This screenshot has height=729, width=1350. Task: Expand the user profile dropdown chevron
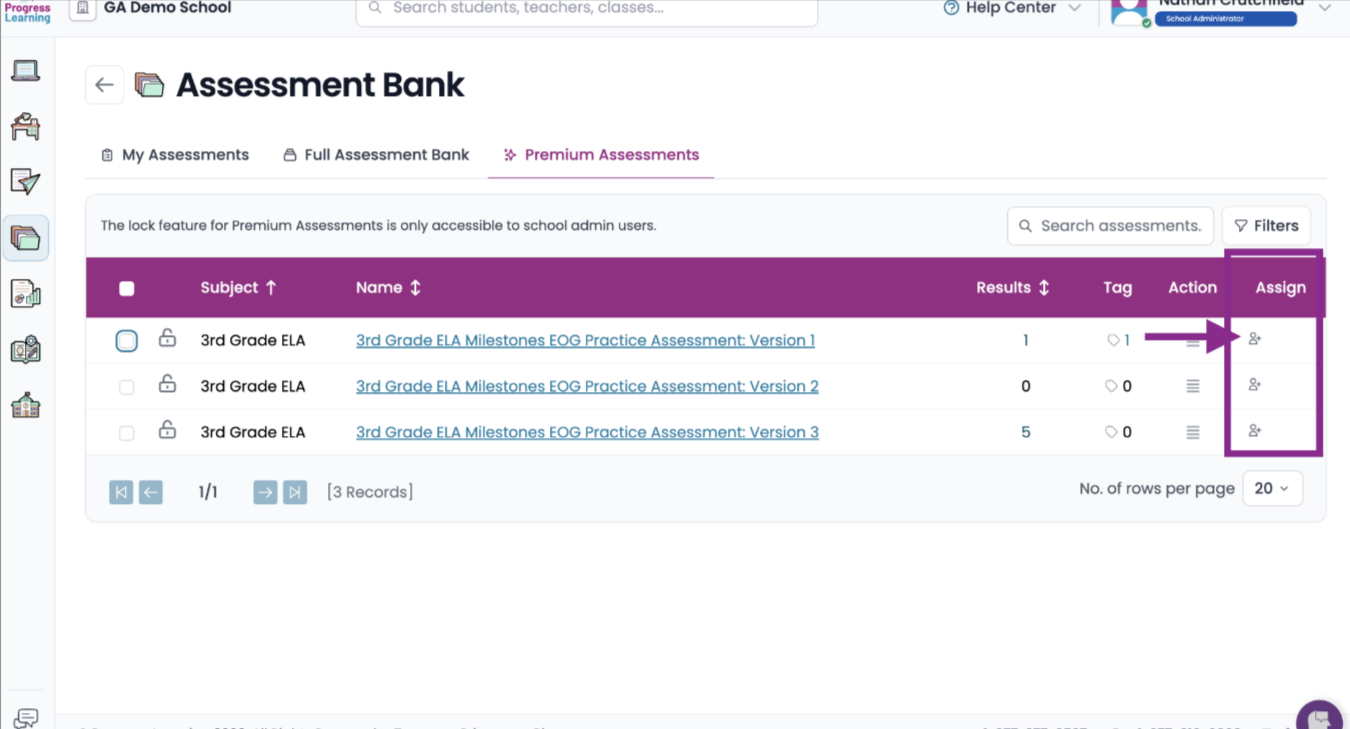pyautogui.click(x=1324, y=8)
